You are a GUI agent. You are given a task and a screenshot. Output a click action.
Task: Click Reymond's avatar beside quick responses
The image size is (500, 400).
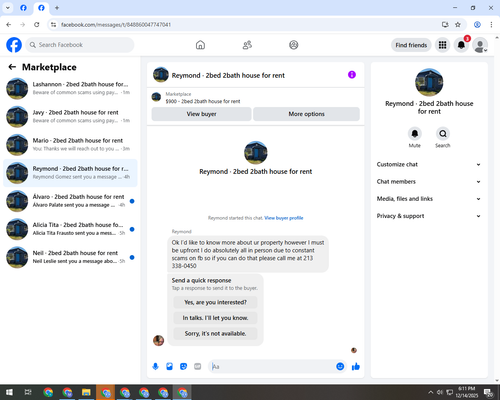(x=158, y=340)
